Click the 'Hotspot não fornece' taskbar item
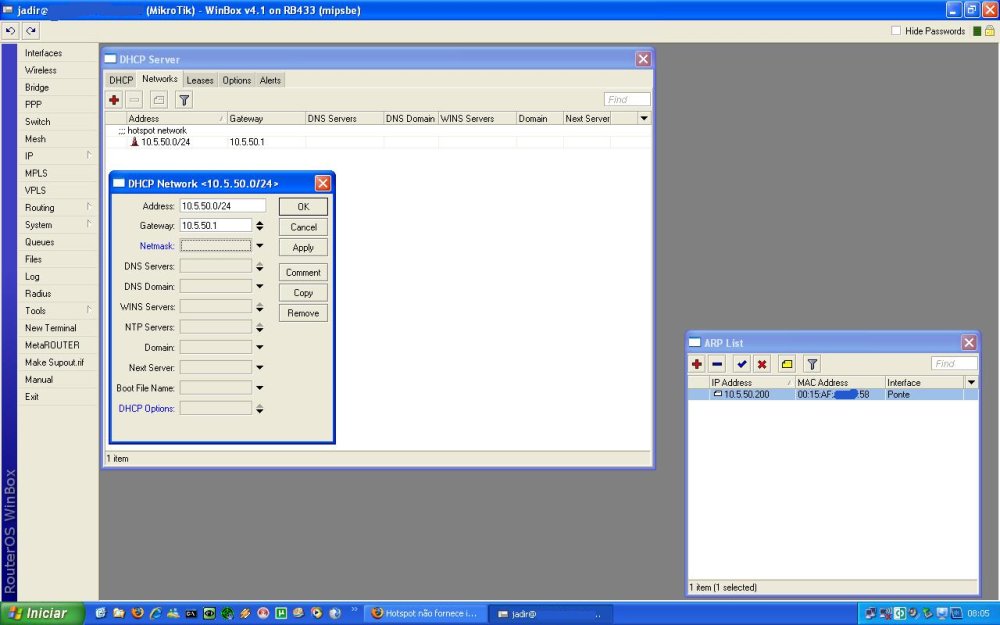 coord(425,613)
